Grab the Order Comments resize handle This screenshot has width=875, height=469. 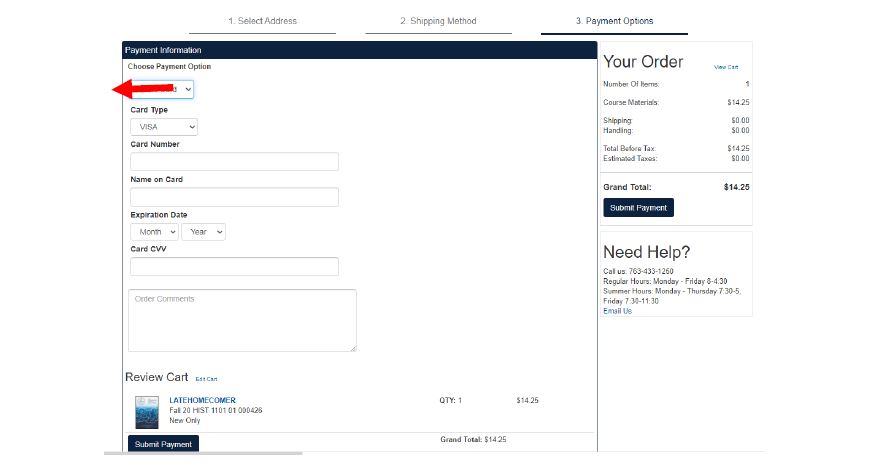[352, 347]
